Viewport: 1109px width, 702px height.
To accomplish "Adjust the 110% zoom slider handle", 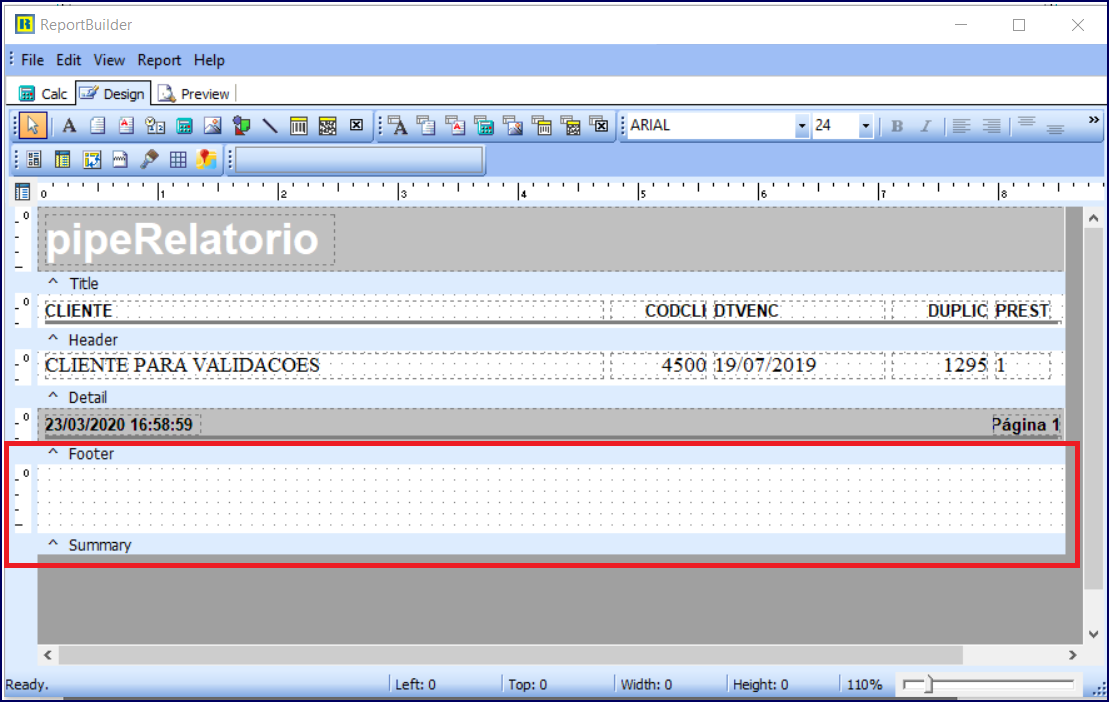I will coord(929,684).
